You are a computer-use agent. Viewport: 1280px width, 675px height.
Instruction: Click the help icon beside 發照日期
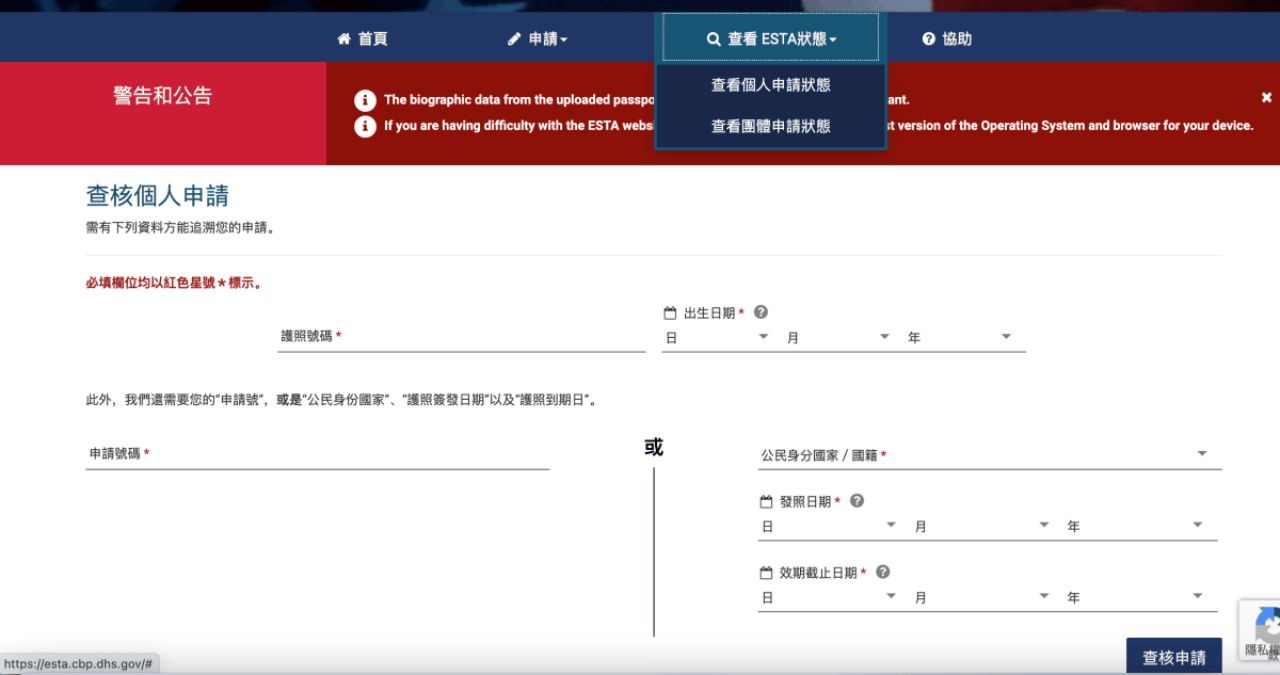(x=856, y=501)
